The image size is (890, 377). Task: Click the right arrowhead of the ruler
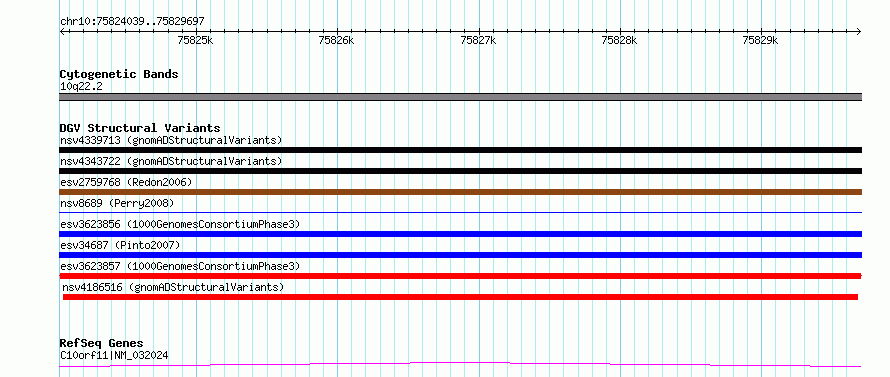click(859, 32)
